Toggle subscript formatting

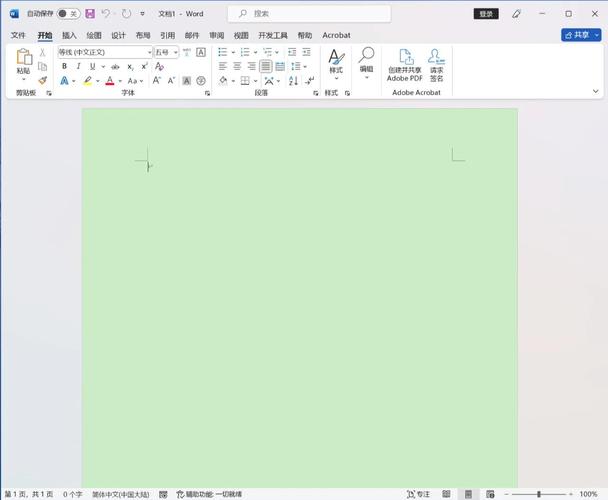(x=131, y=66)
